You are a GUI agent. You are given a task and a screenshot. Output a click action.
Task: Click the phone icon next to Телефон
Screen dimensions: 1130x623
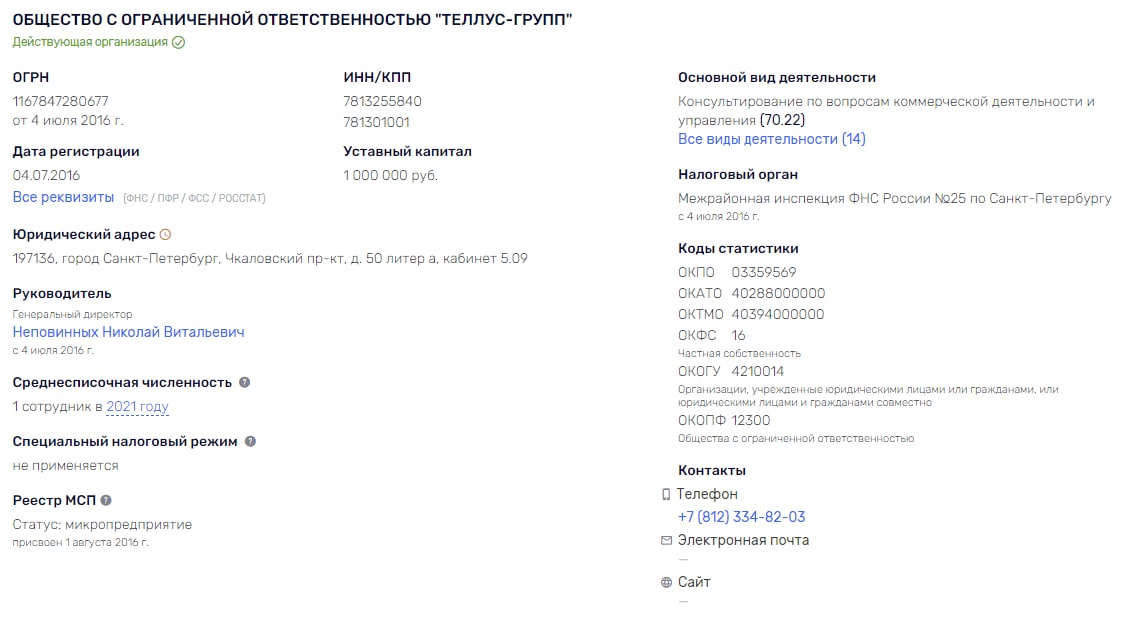pyautogui.click(x=666, y=495)
